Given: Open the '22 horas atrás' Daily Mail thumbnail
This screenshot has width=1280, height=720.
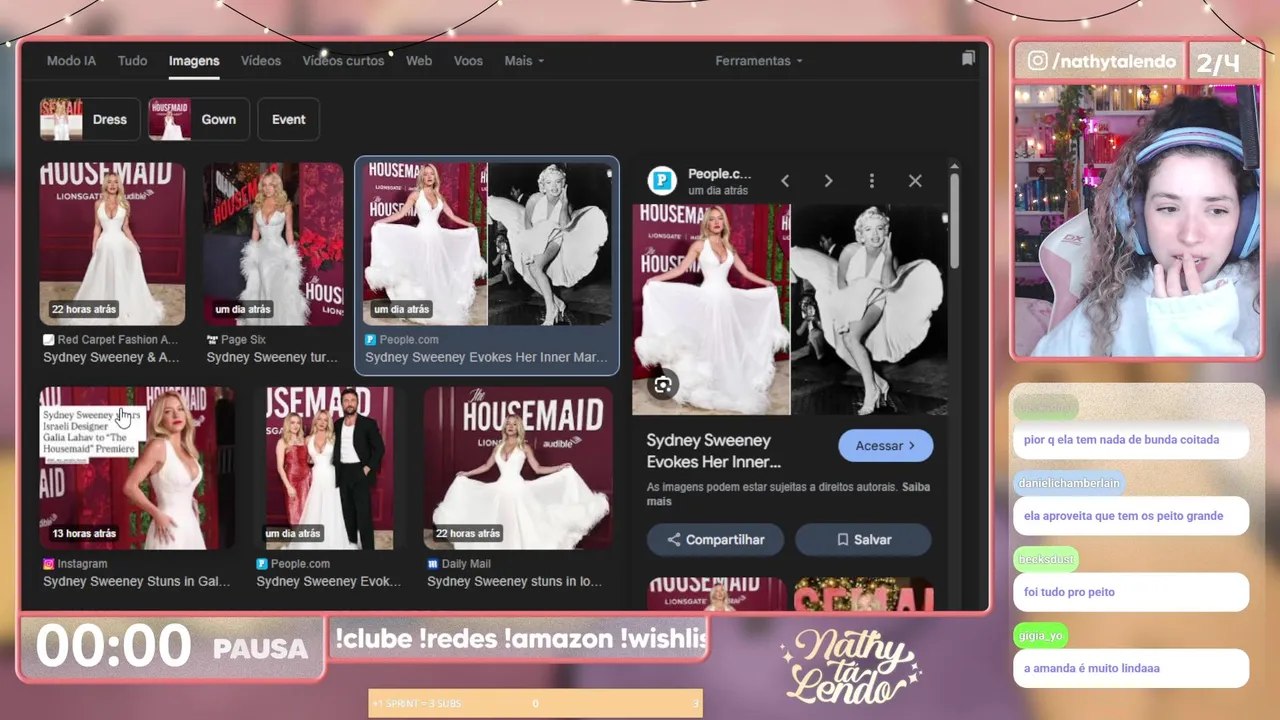Looking at the screenshot, I should [x=518, y=468].
